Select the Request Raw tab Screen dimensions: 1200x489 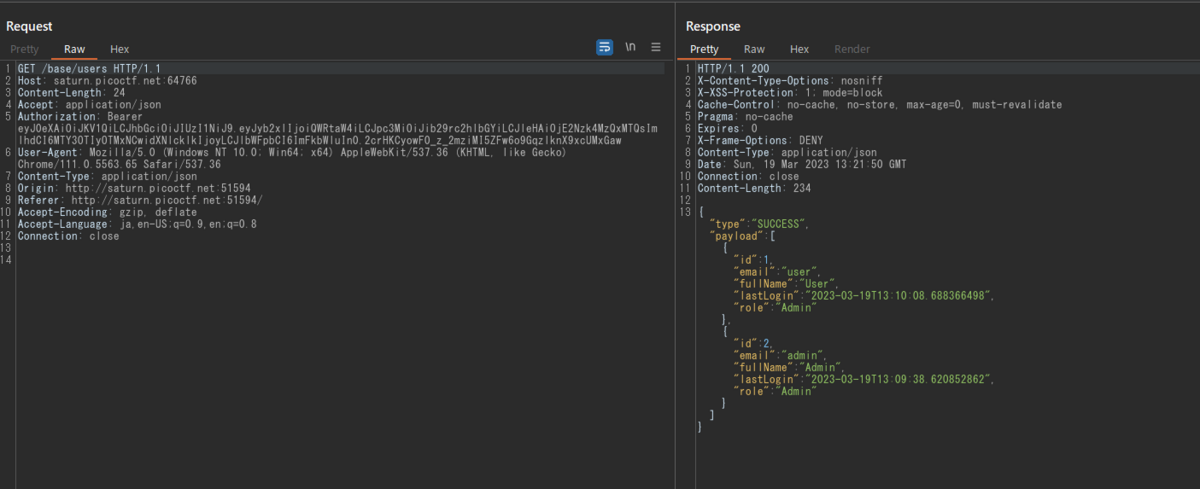click(75, 49)
